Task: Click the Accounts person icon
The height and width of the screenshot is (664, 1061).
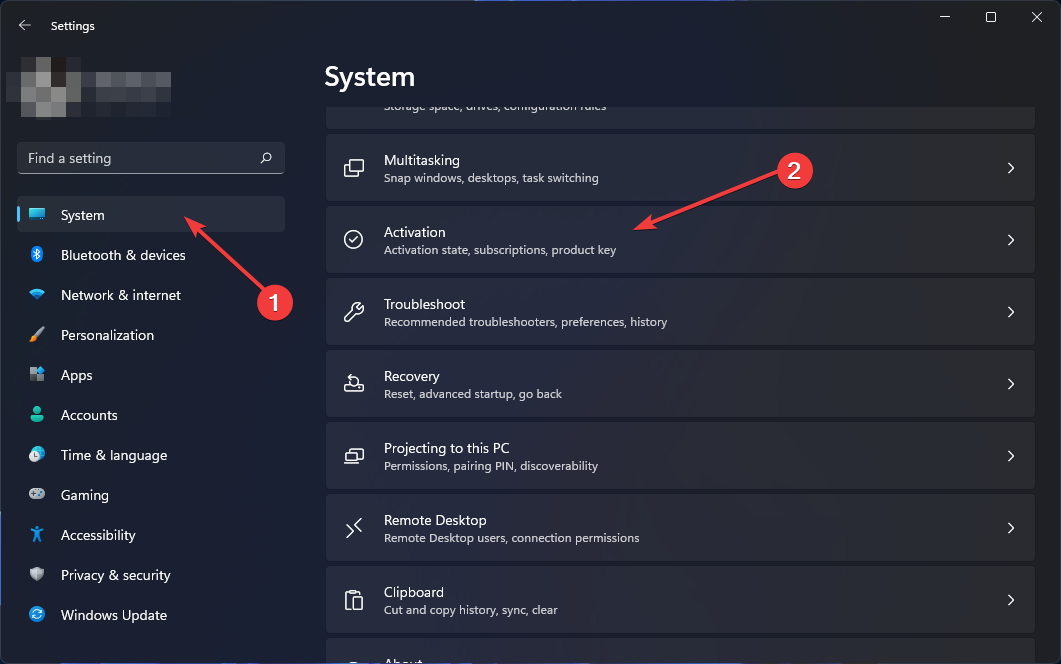Action: tap(37, 414)
